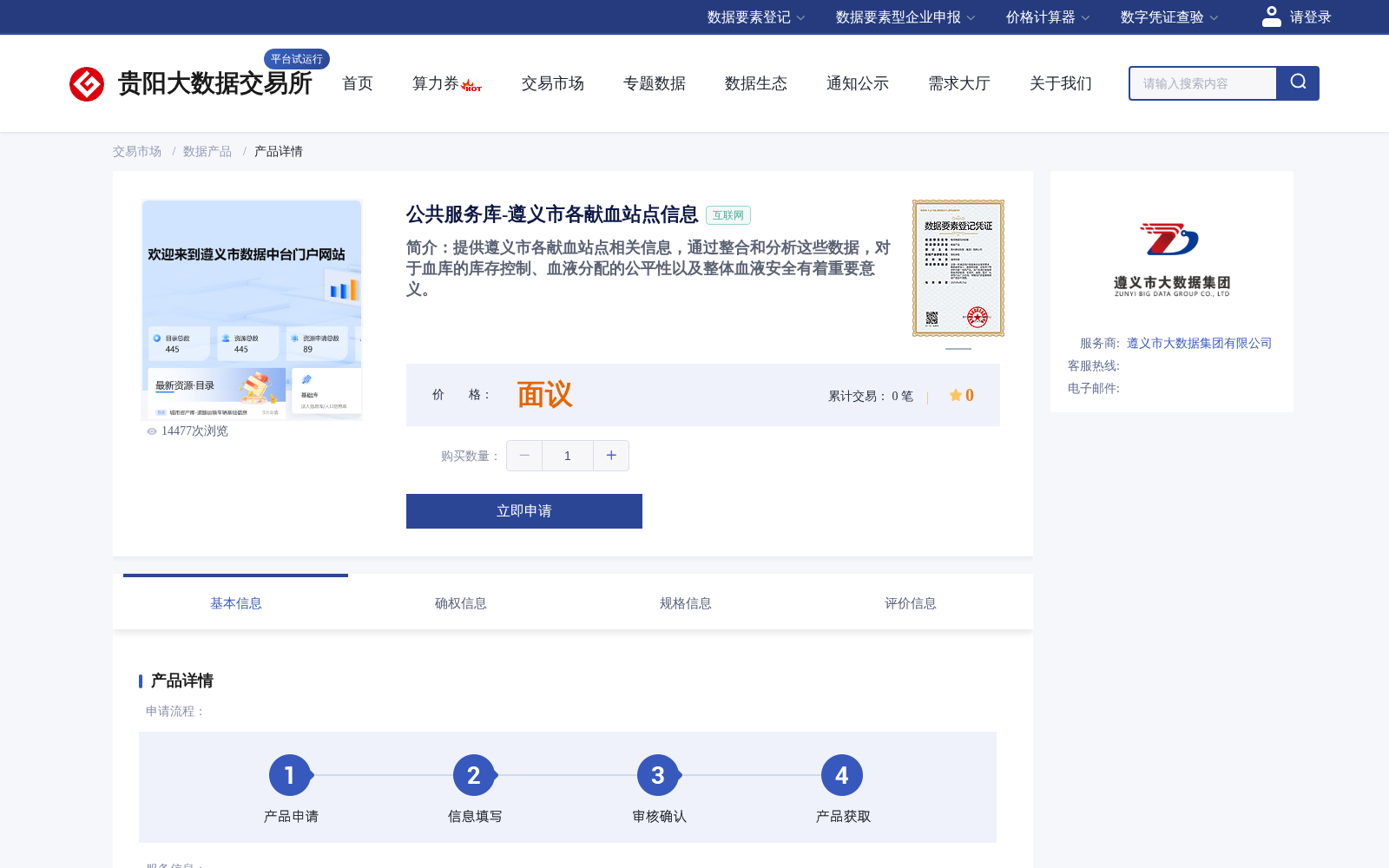The image size is (1389, 868).
Task: Open the 通知公示 nav item
Action: (x=858, y=83)
